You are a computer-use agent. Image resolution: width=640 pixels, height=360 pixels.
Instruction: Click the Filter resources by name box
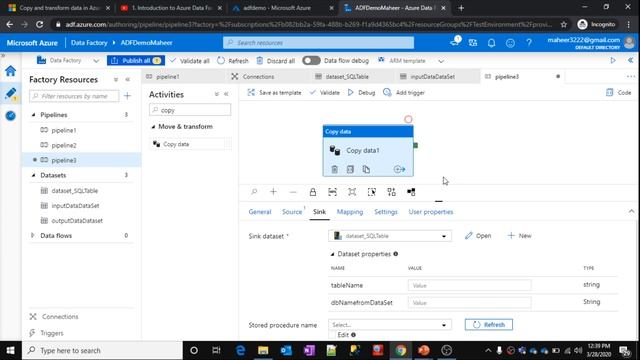(x=74, y=96)
